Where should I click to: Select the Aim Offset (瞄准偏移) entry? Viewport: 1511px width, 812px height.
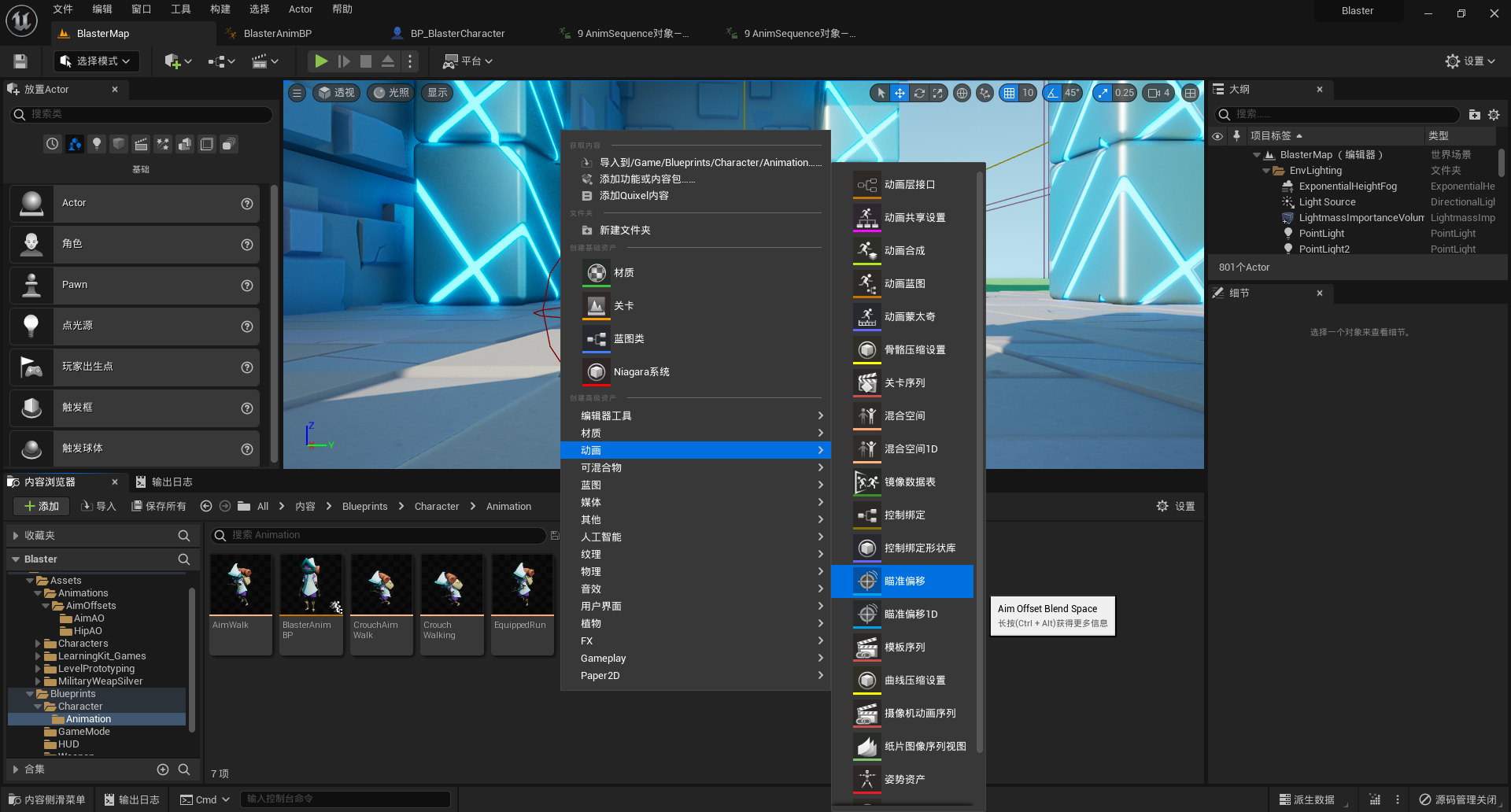pos(902,581)
